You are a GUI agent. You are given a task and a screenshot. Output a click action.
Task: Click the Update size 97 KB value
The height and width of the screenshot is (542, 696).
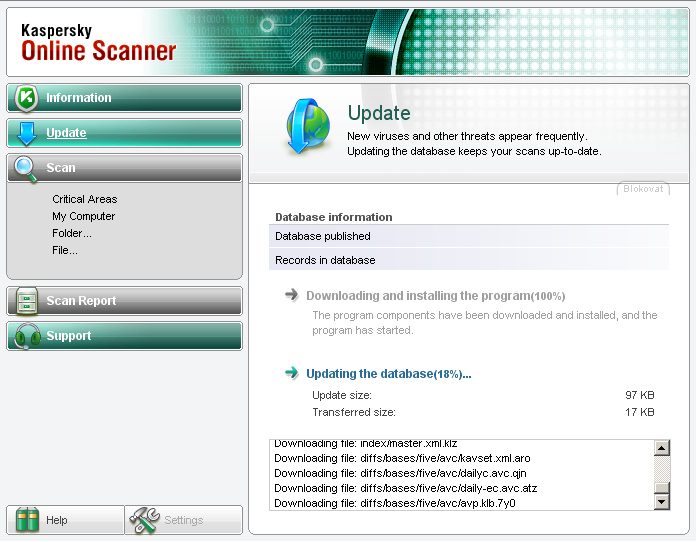[640, 395]
